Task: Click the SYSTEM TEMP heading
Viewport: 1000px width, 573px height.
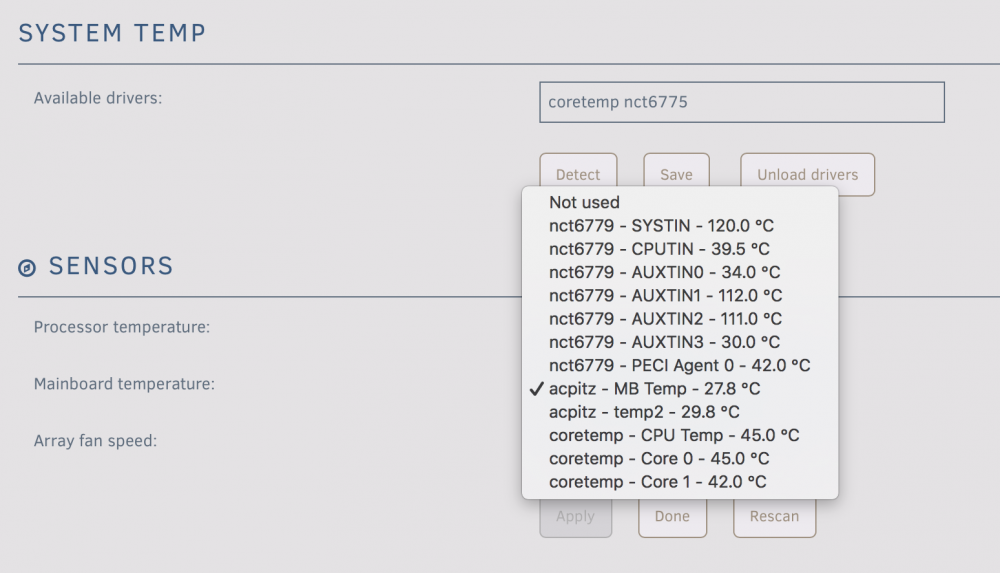Action: tap(112, 33)
